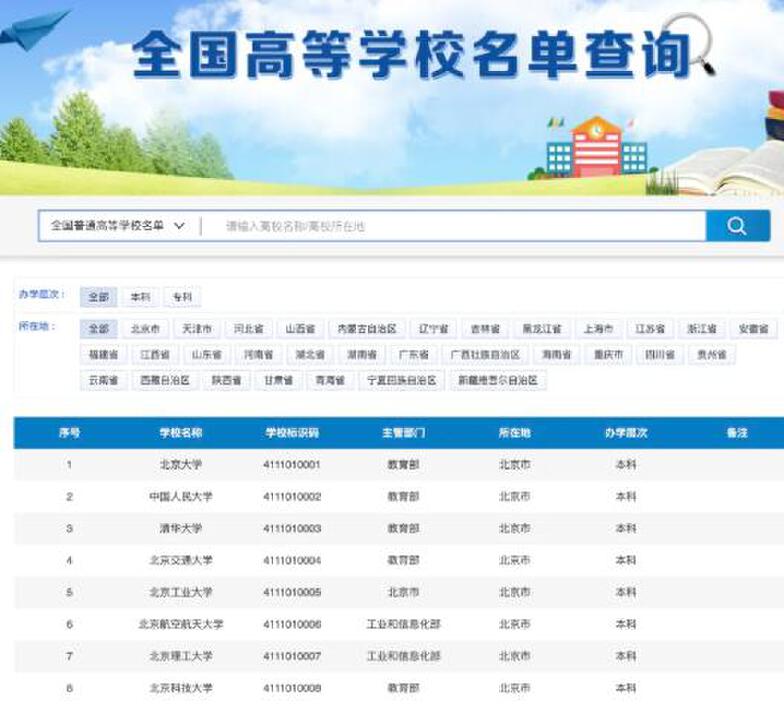This screenshot has height=722, width=784.
Task: Click the 办学层次 table column header
Action: (x=626, y=433)
